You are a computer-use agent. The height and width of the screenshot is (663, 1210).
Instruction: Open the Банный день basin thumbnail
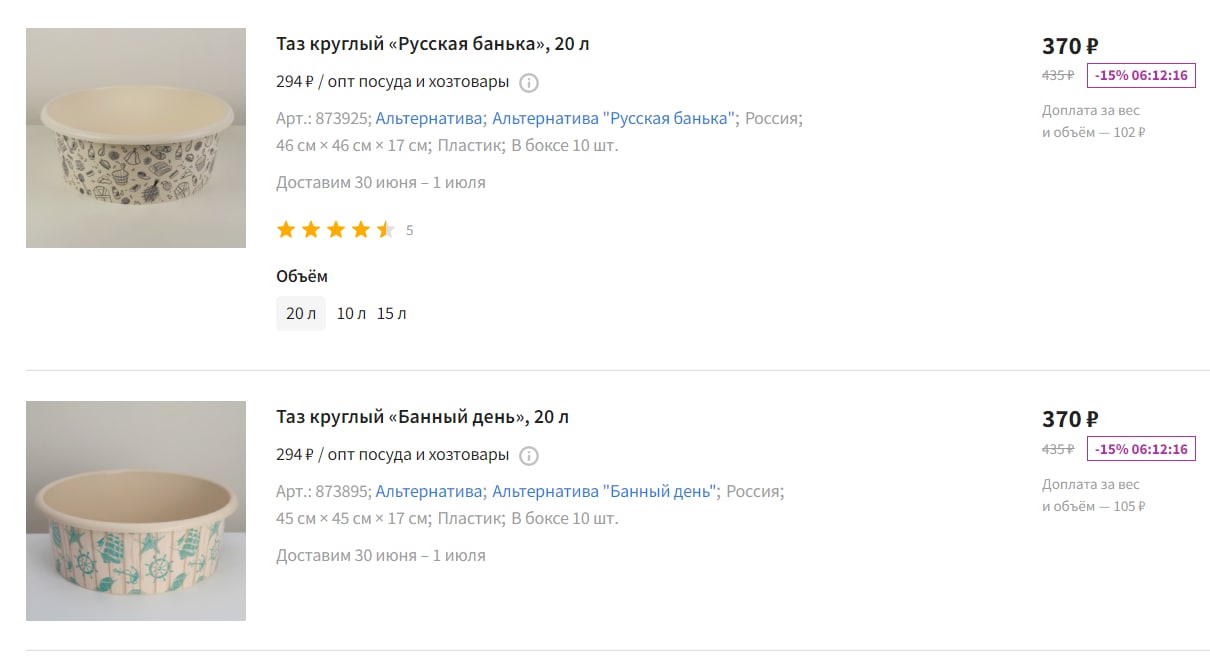click(136, 511)
